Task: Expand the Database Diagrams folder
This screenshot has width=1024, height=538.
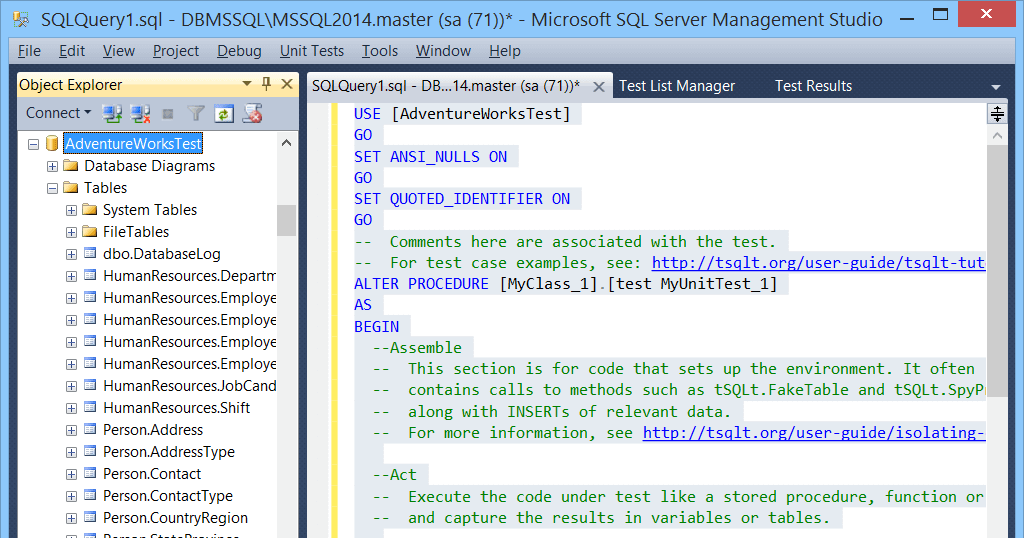Action: (x=52, y=166)
